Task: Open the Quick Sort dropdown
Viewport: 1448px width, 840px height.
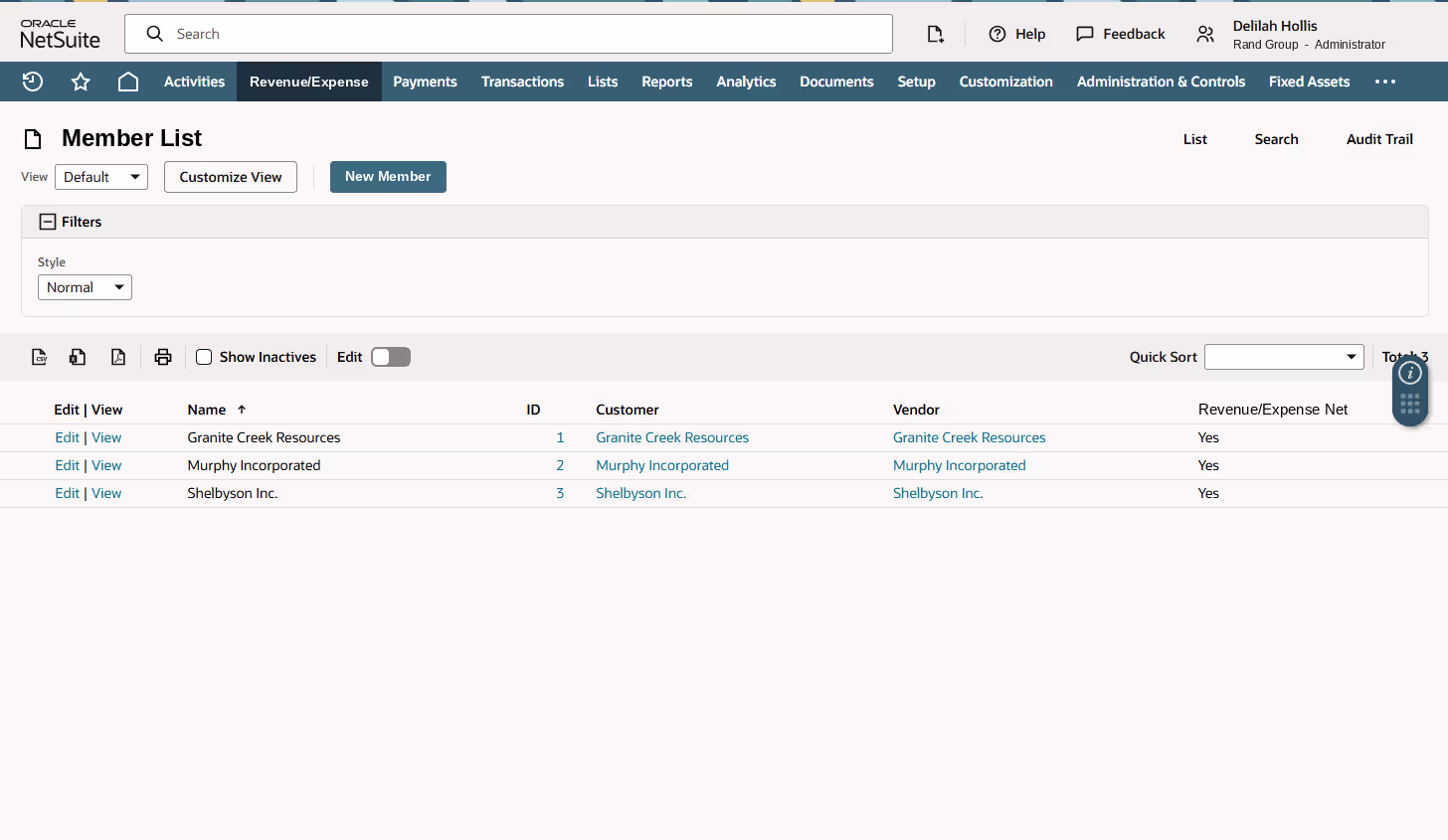Action: pos(1284,357)
